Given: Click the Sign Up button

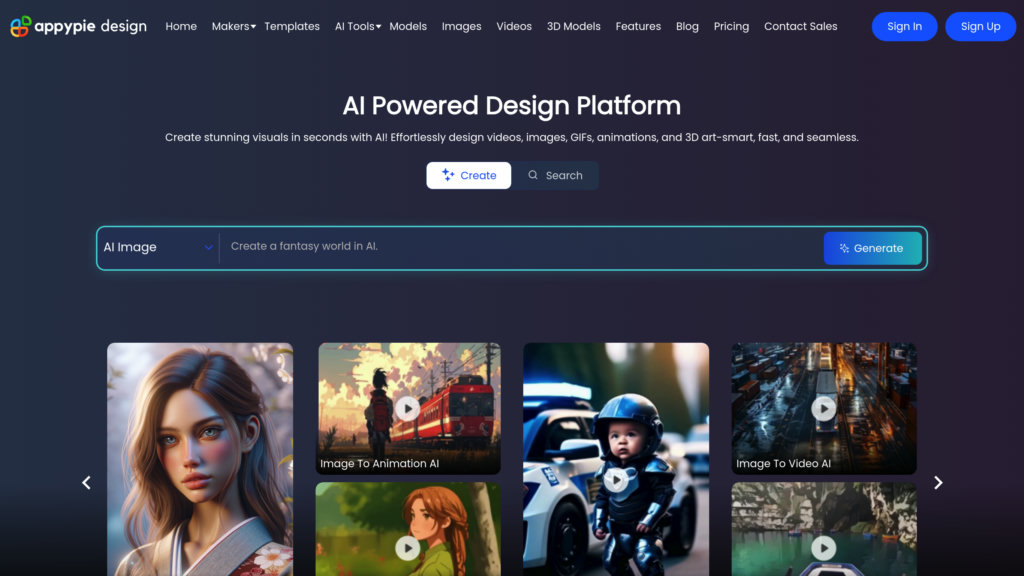Looking at the screenshot, I should (980, 26).
